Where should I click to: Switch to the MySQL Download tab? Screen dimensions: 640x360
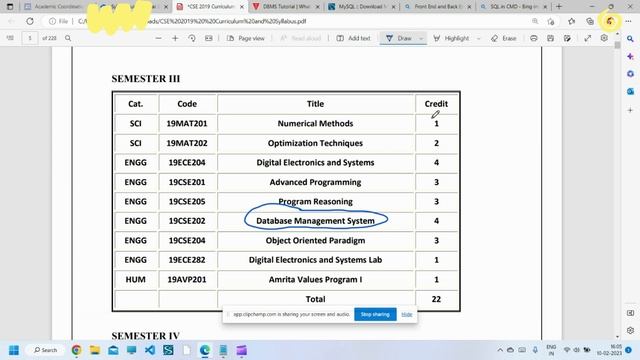[x=362, y=7]
